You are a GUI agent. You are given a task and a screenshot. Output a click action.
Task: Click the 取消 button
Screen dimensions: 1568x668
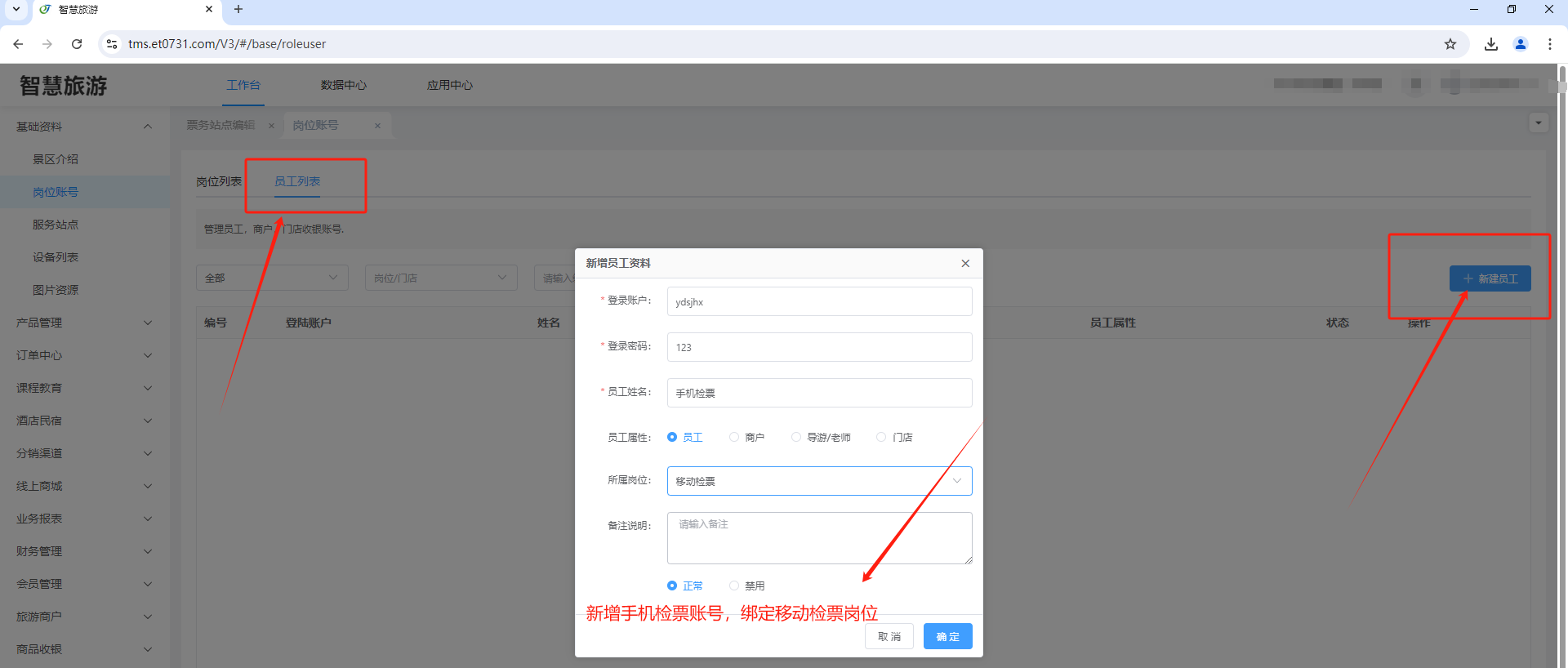tap(889, 636)
